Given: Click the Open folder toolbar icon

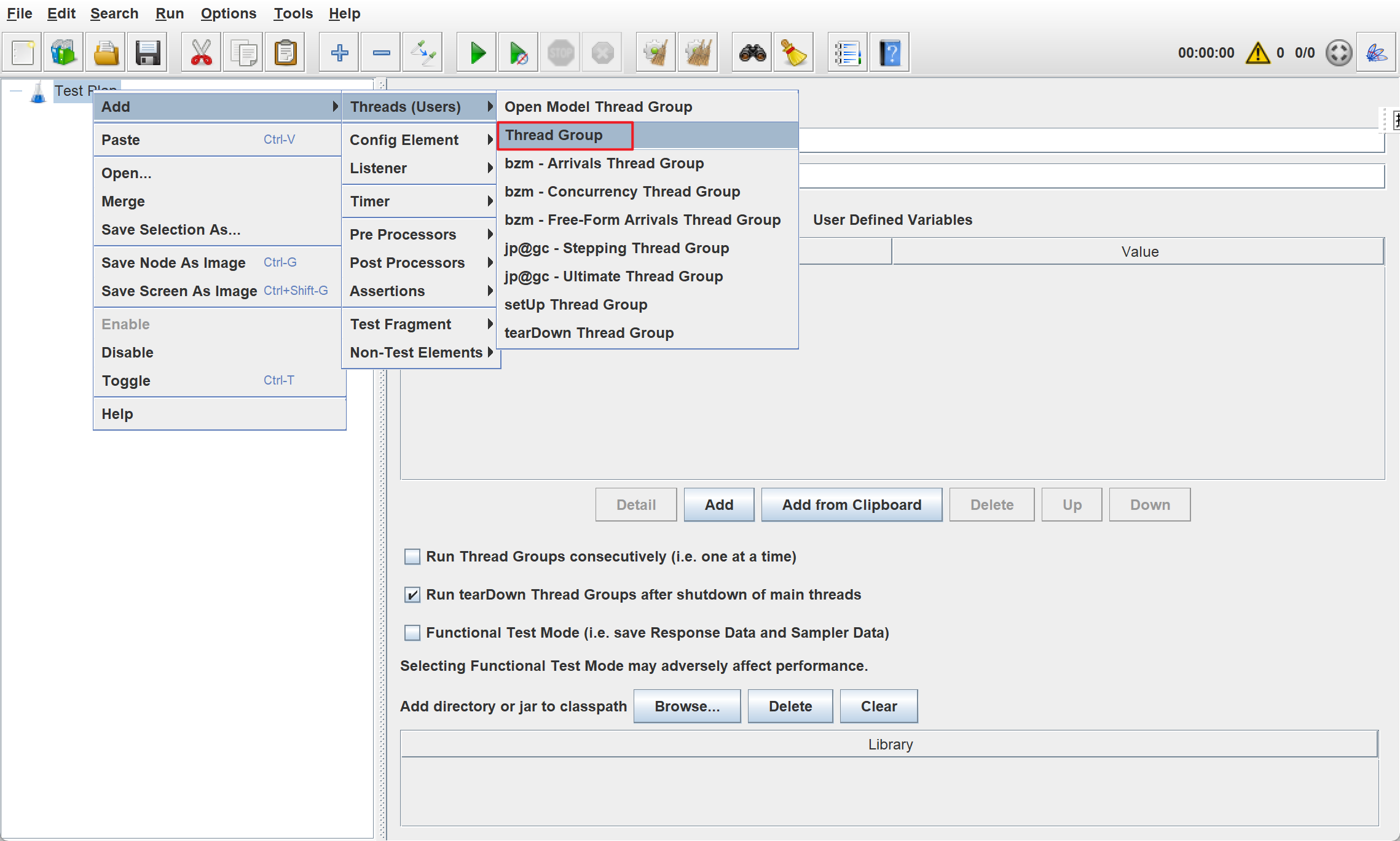Looking at the screenshot, I should 106,53.
